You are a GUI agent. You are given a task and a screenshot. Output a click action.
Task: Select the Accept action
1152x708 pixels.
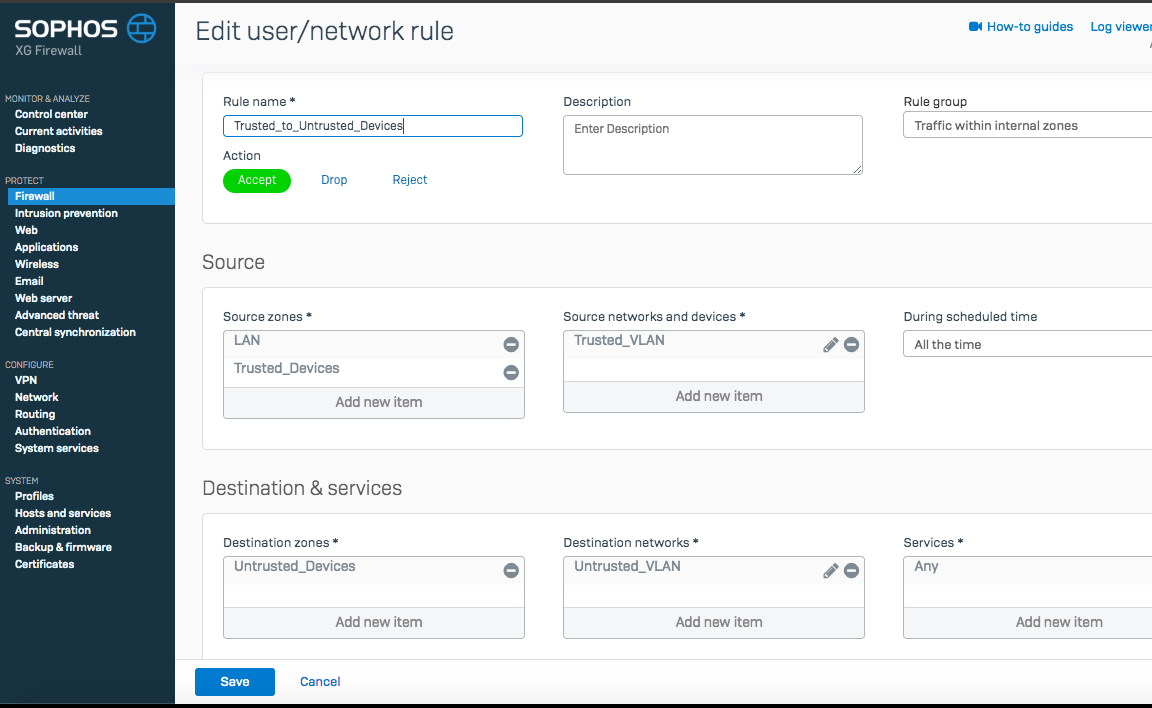[x=257, y=180]
